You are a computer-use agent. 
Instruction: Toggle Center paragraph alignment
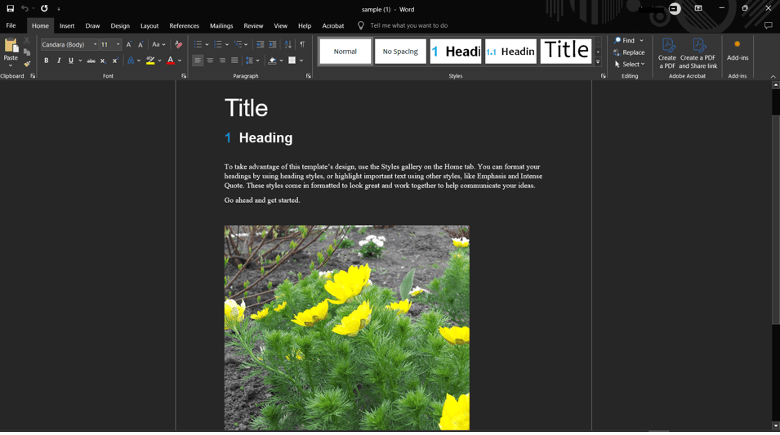click(x=210, y=61)
